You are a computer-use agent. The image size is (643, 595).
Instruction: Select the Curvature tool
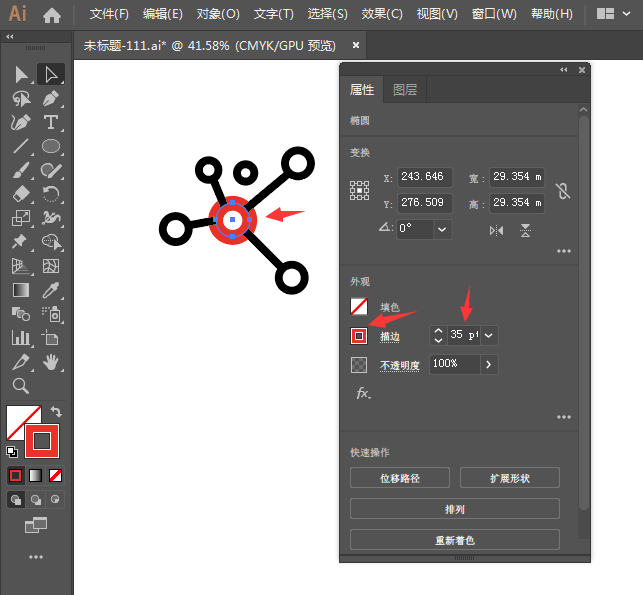[x=21, y=122]
